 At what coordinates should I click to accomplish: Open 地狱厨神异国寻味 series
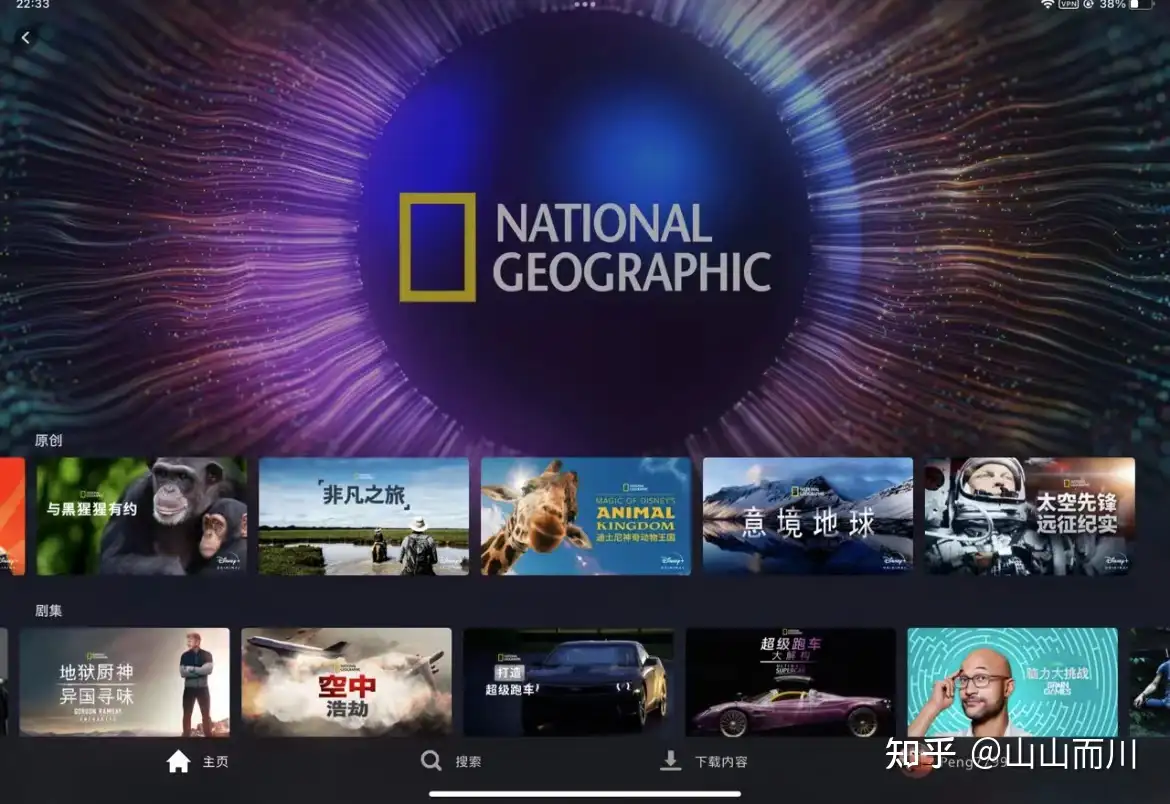pyautogui.click(x=125, y=682)
